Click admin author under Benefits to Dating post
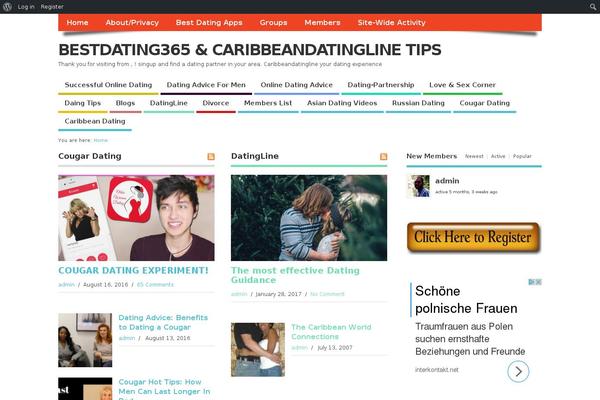 [127, 338]
